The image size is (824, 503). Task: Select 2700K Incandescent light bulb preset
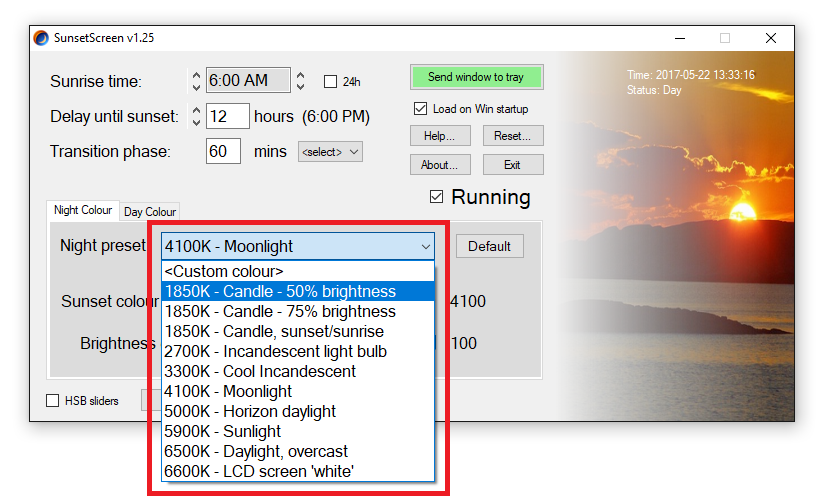(298, 351)
